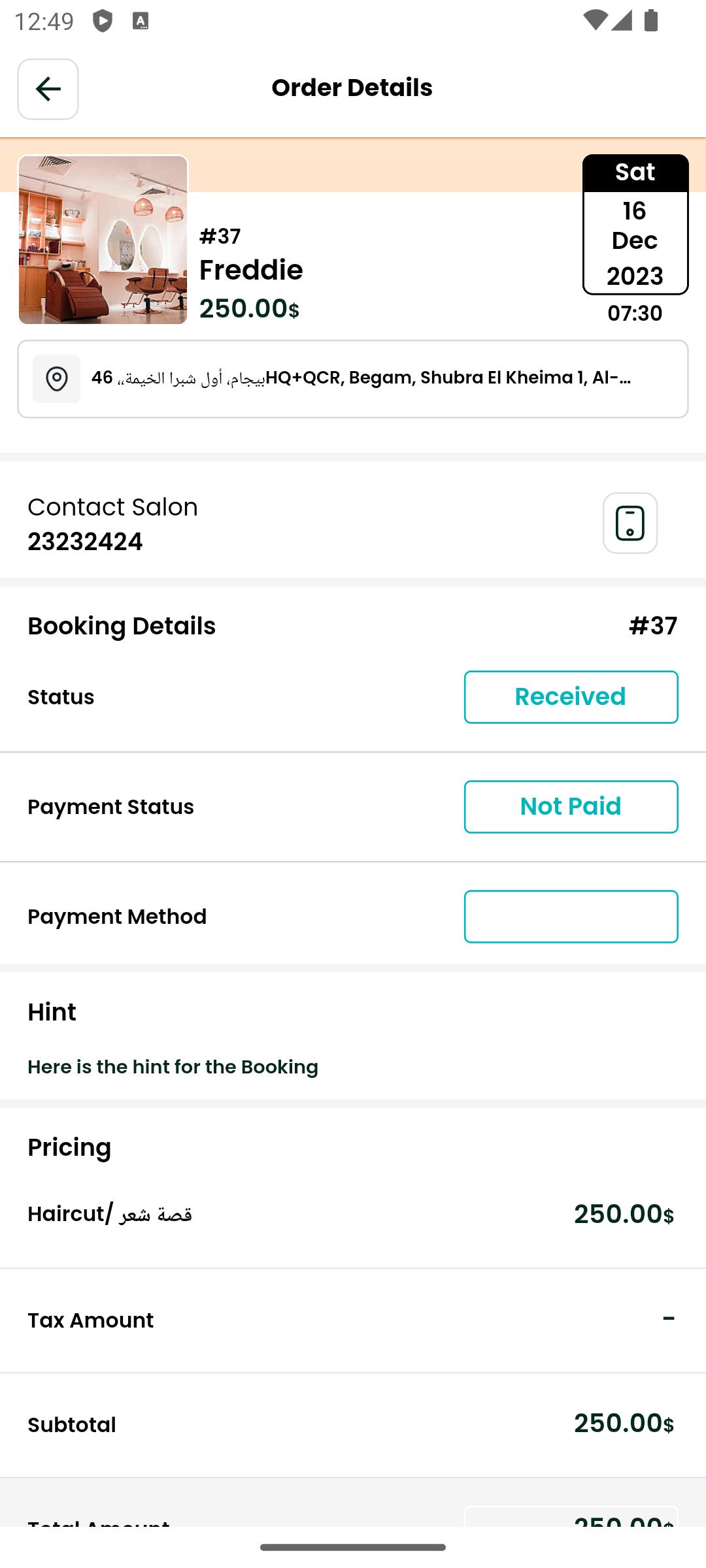Tap the Subtotal 250.00 amount
Viewport: 706px width, 1568px height.
point(624,1424)
